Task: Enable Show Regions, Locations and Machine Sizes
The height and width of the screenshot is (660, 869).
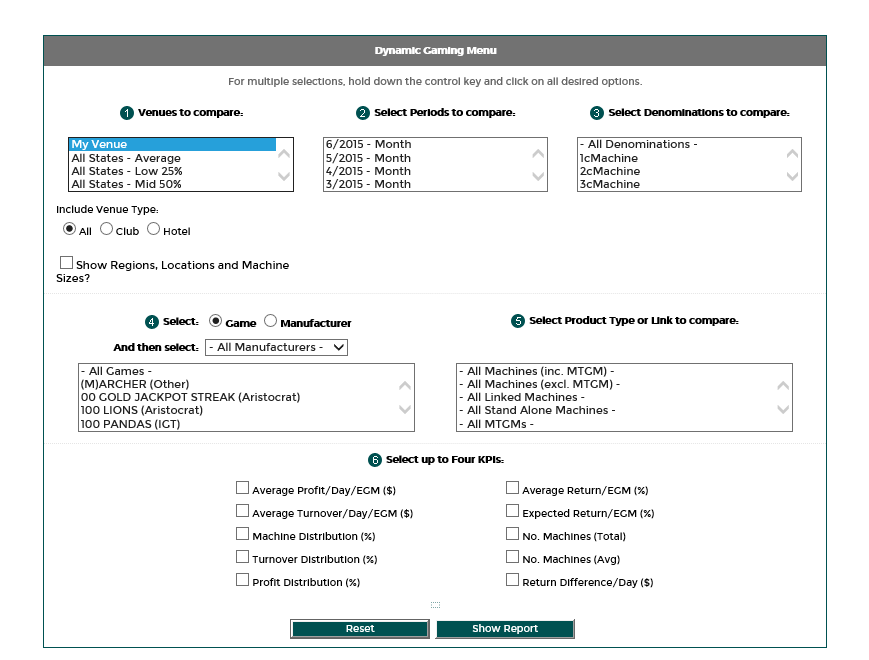Action: [67, 263]
